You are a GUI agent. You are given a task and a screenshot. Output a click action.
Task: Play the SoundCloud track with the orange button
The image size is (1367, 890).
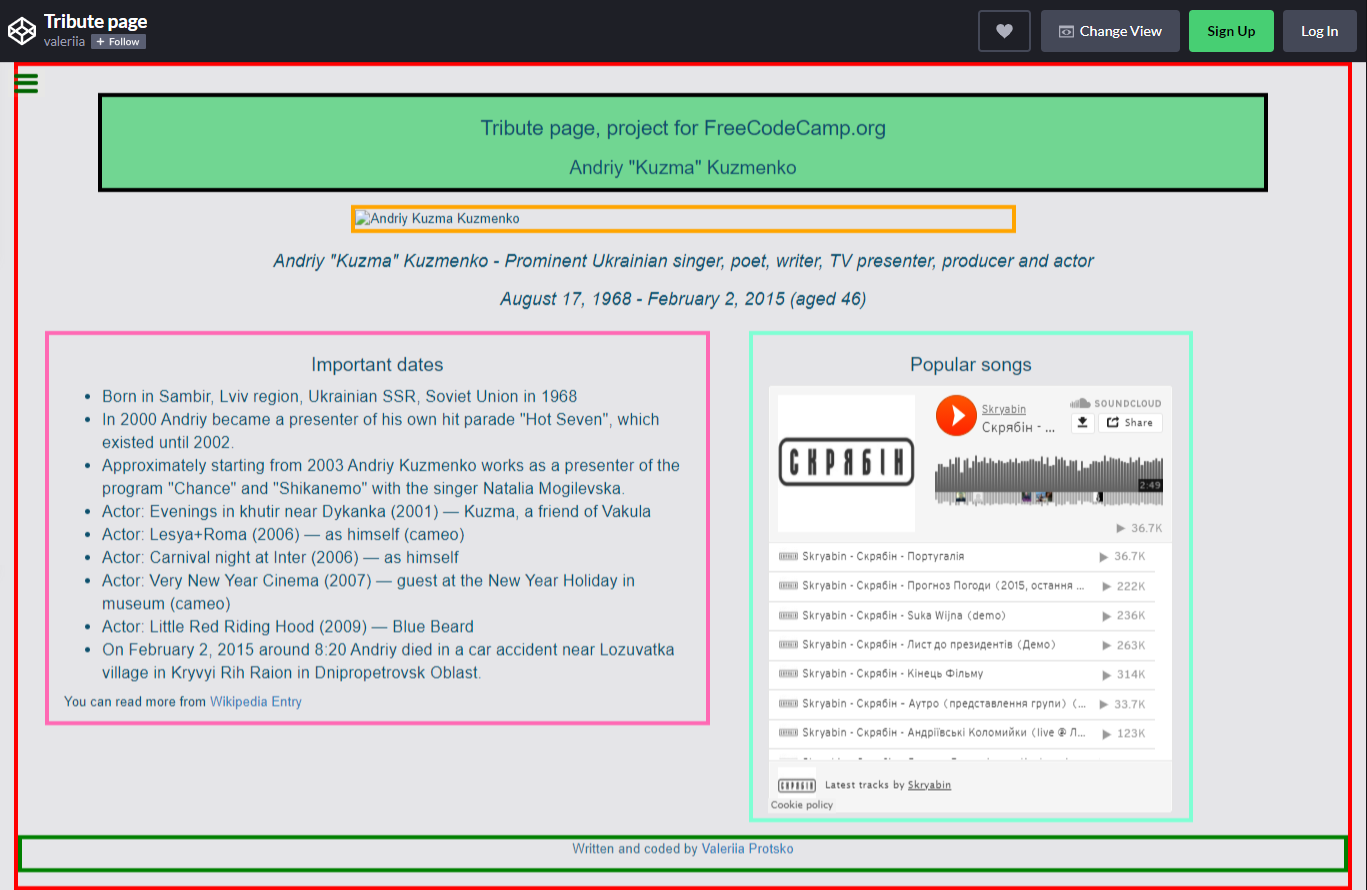click(956, 415)
